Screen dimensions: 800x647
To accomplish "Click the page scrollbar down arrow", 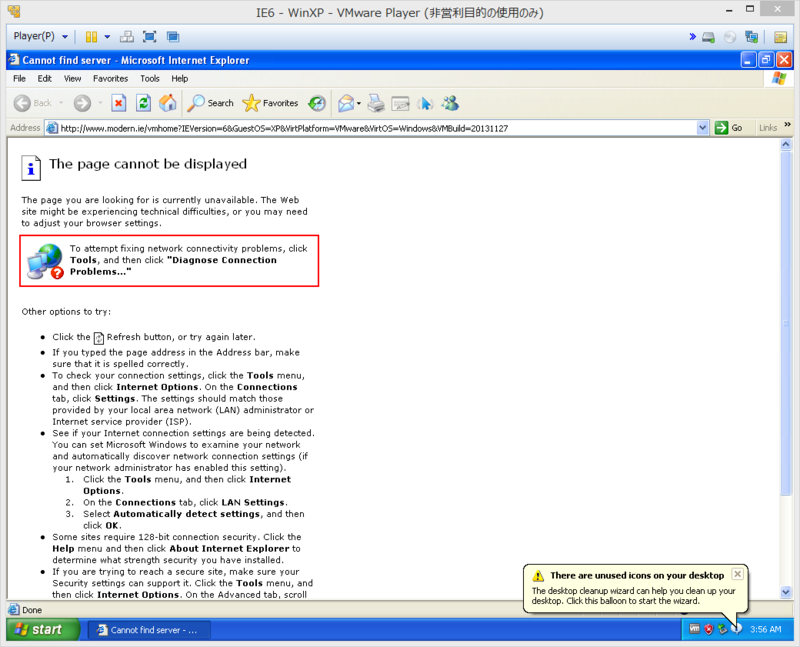I will (786, 592).
